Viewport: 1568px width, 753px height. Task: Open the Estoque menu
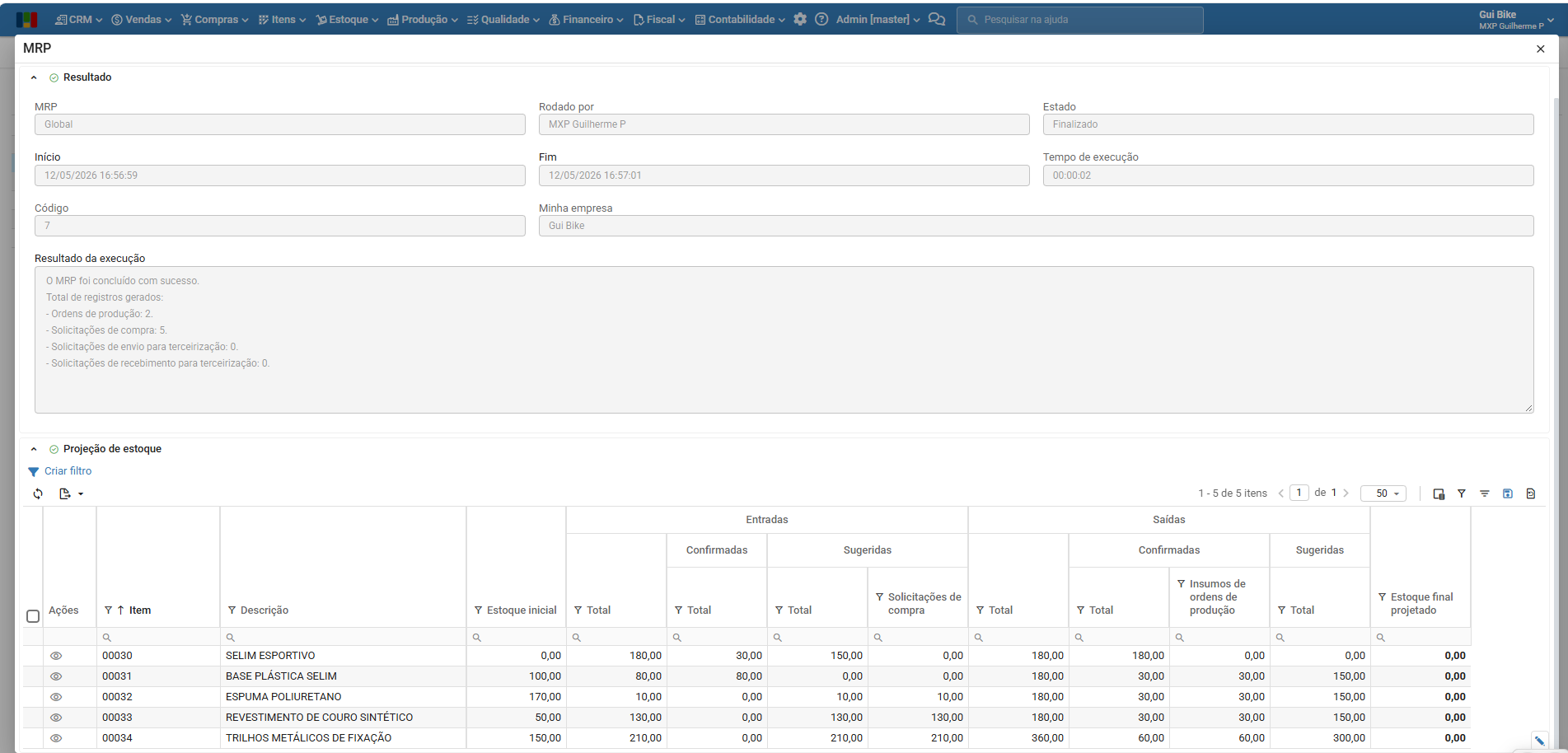coord(347,19)
